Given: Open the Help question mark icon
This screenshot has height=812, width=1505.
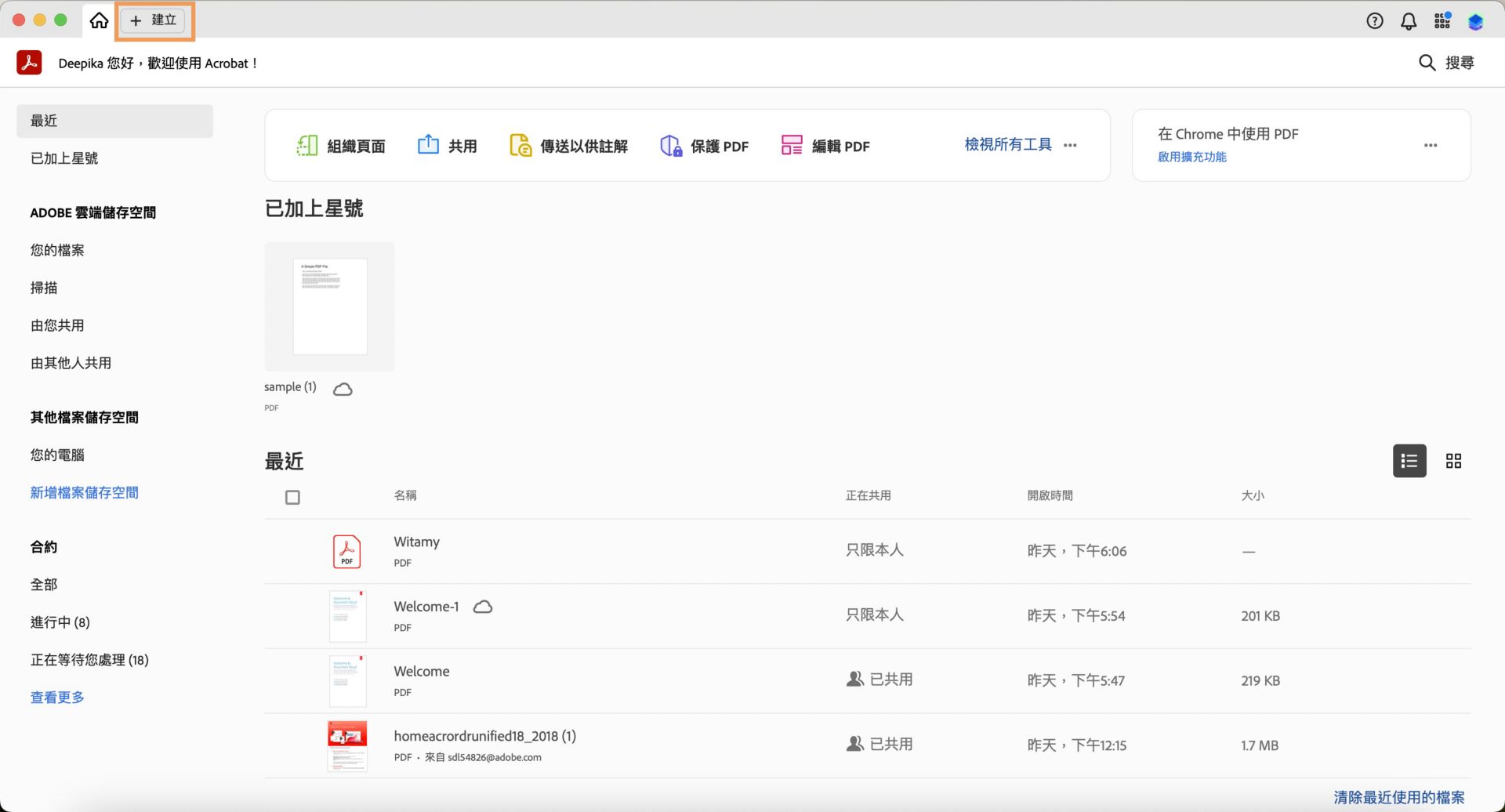Looking at the screenshot, I should [1374, 21].
